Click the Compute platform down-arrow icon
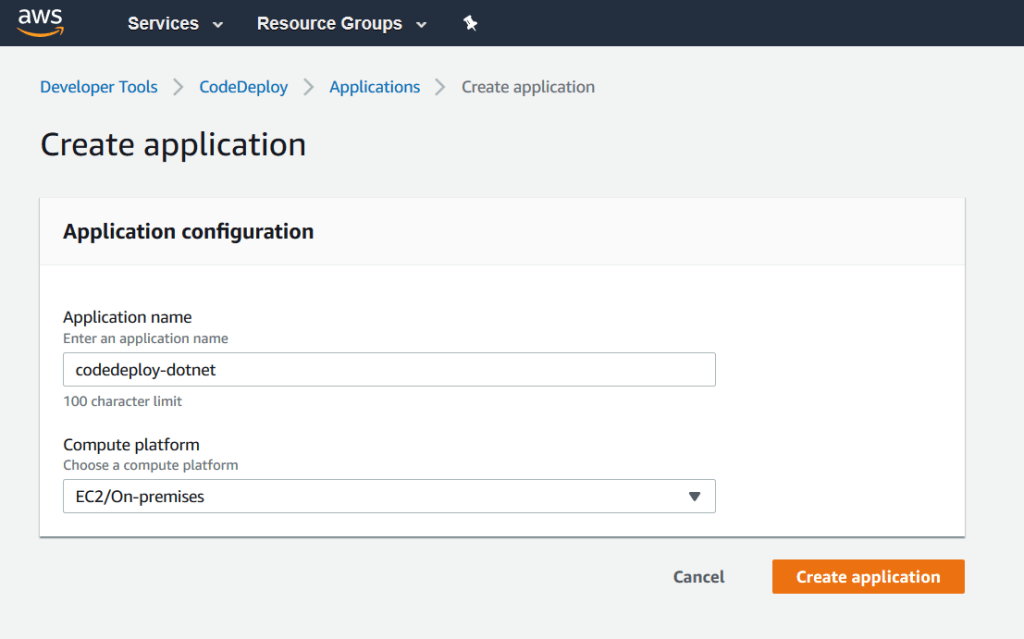 695,496
